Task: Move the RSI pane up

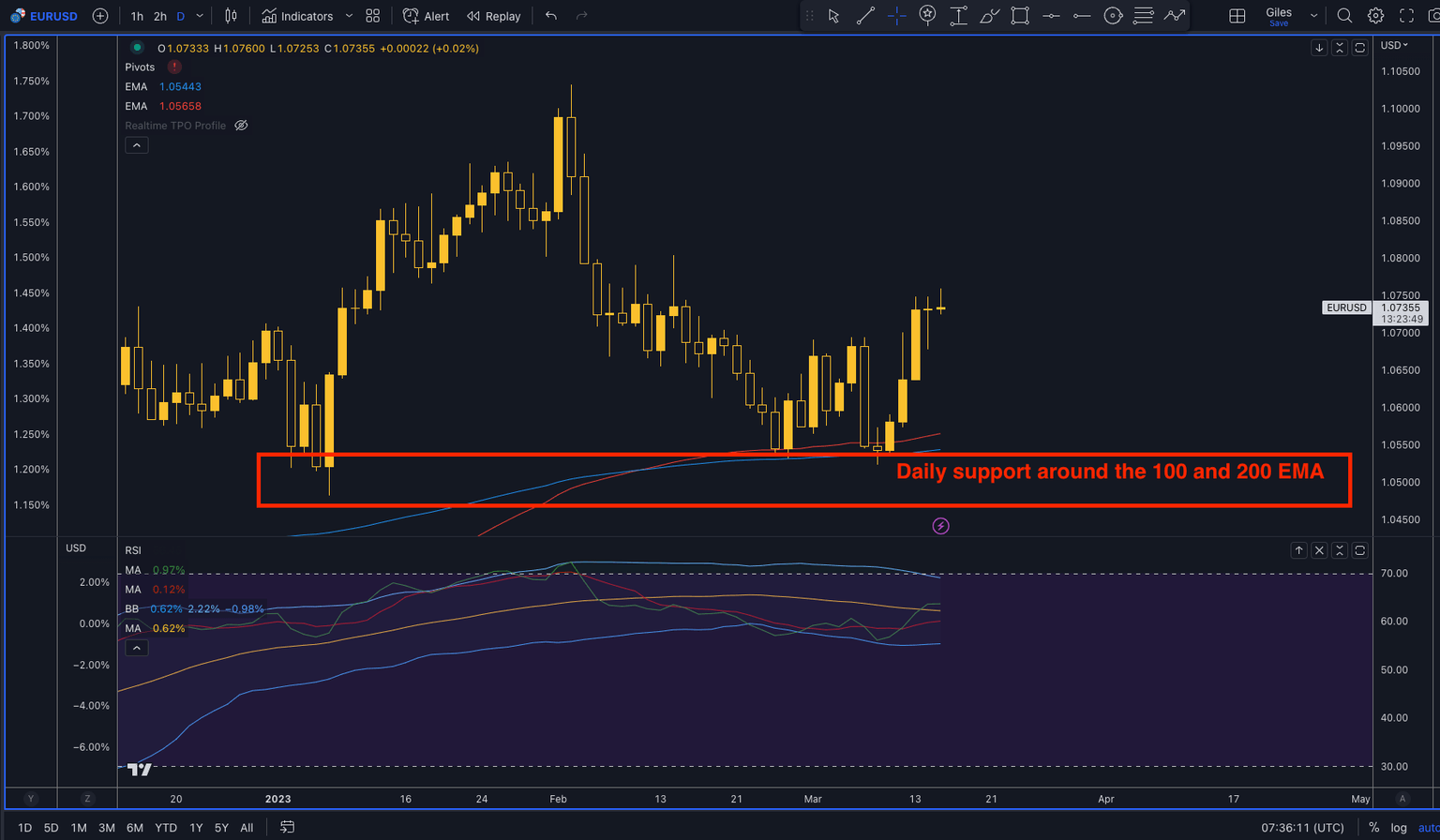Action: tap(1298, 550)
